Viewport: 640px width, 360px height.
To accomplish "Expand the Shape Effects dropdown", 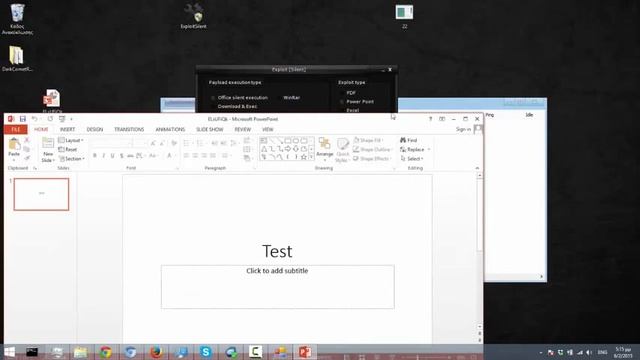I will (x=372, y=158).
